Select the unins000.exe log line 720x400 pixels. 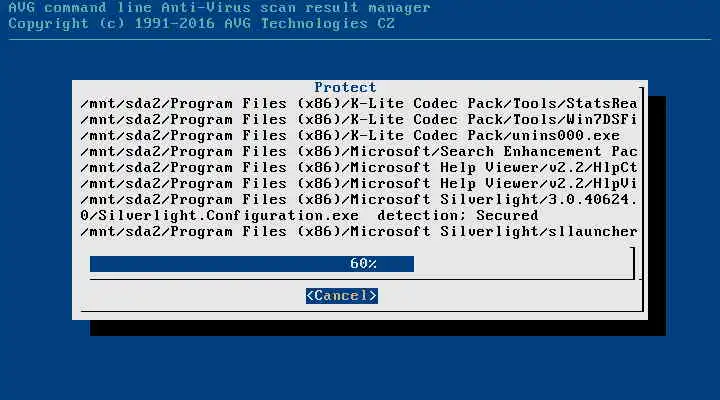(x=350, y=136)
